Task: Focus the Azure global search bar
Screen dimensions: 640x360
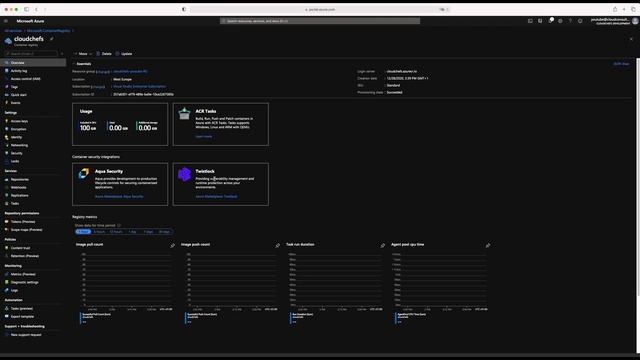Action: pos(320,21)
